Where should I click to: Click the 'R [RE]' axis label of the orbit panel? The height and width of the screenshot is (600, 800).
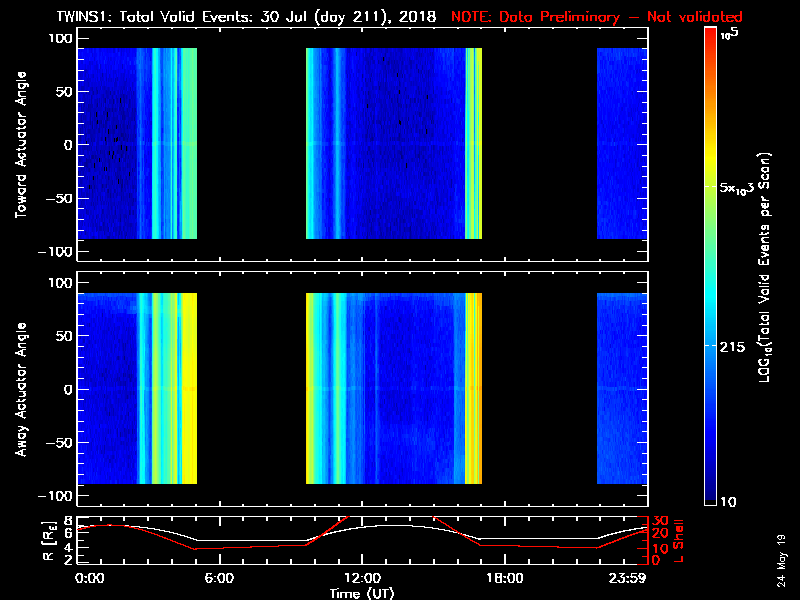tap(49, 541)
